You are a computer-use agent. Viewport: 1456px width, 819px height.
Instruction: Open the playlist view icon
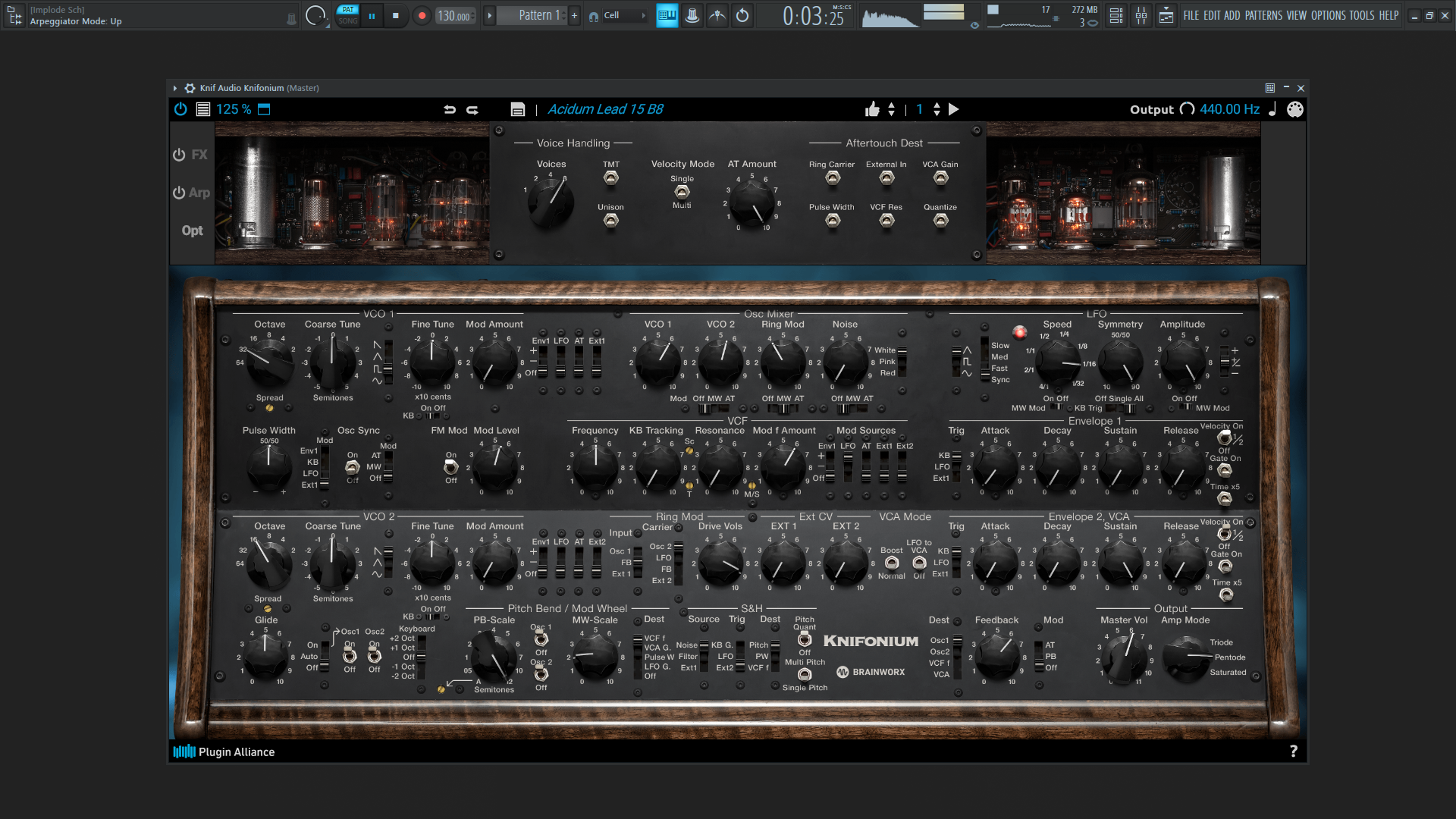pos(1116,15)
